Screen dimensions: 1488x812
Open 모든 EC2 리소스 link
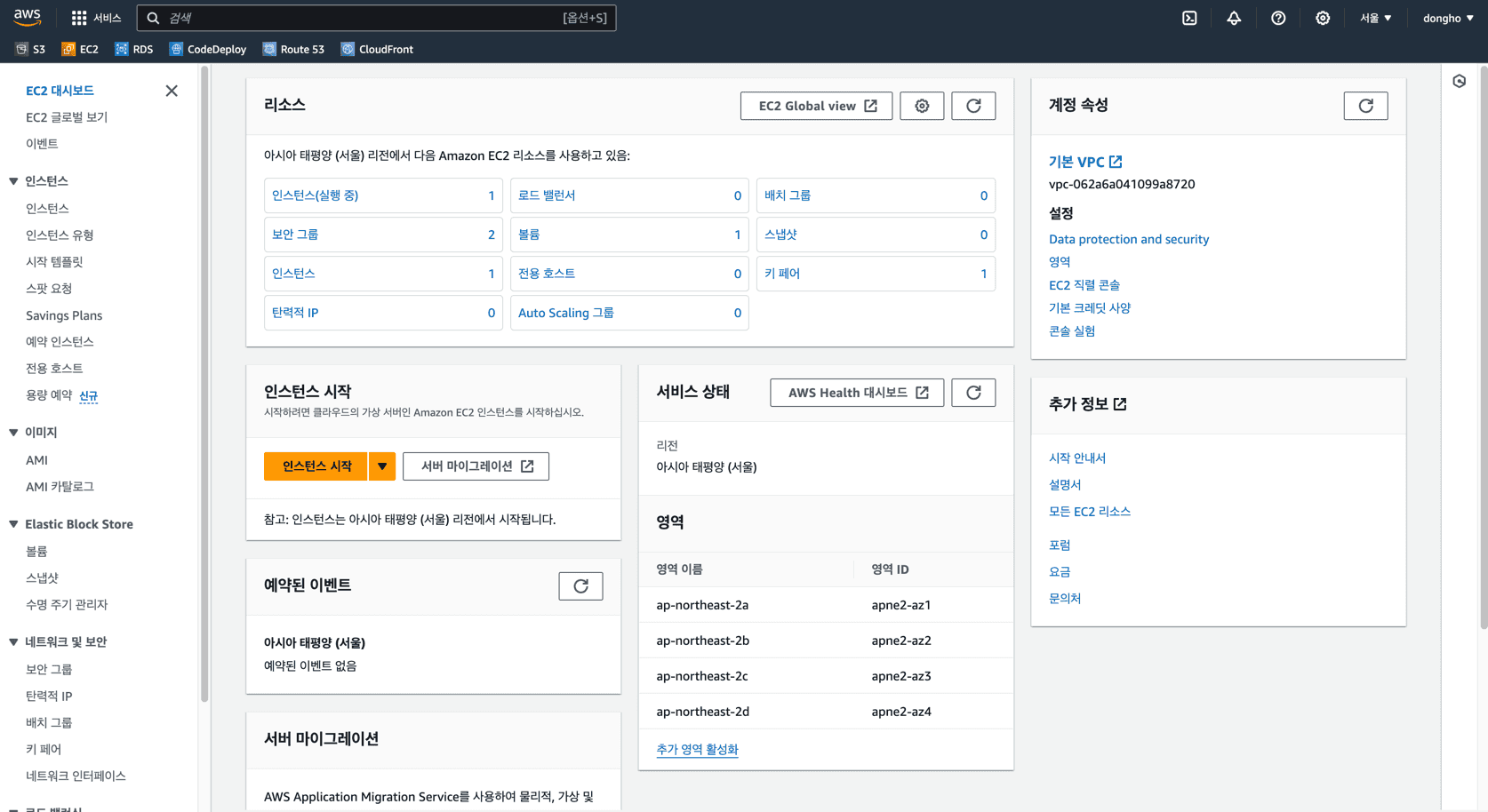[1090, 512]
